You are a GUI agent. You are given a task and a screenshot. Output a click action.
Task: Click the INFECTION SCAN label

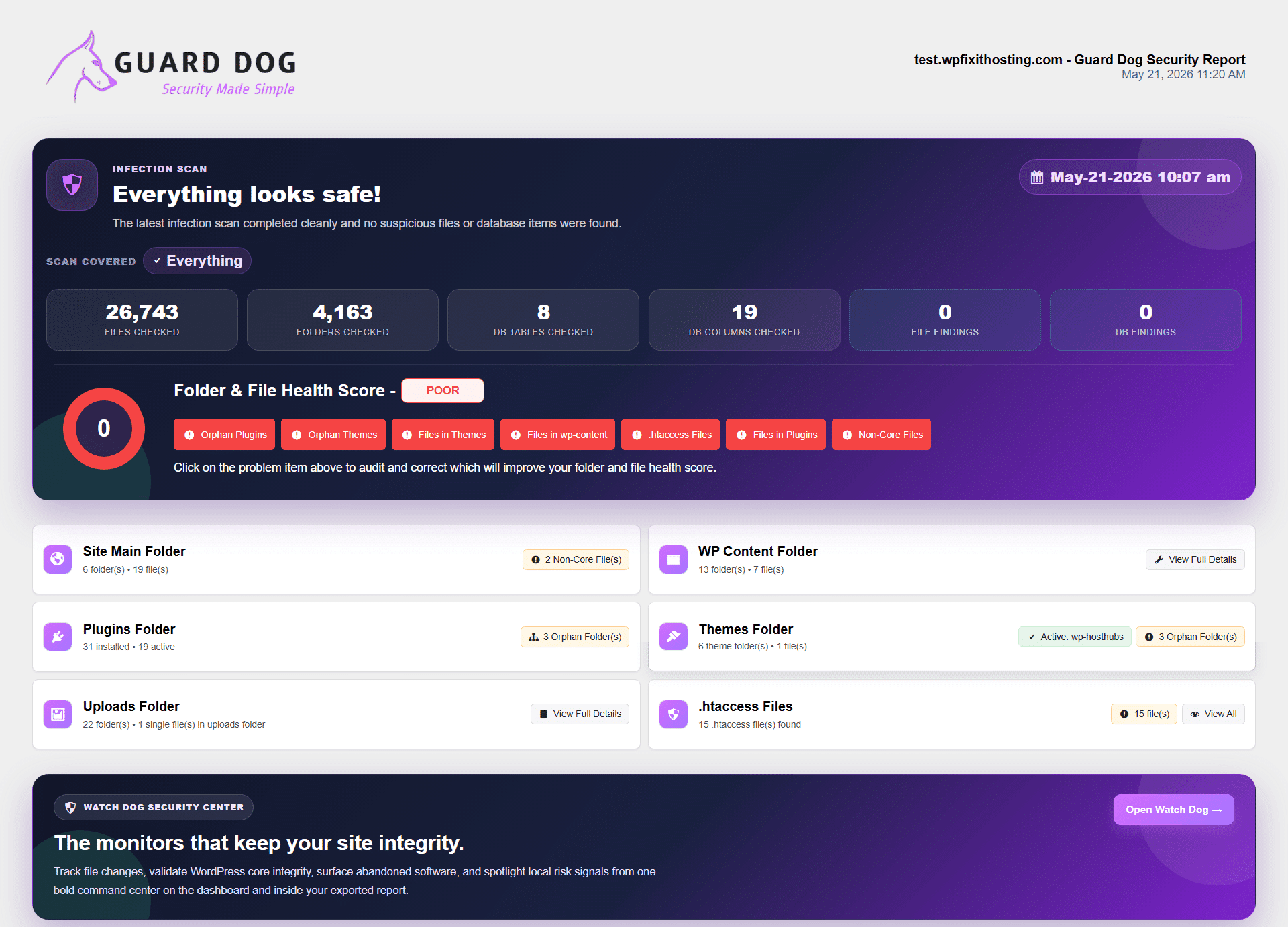160,169
